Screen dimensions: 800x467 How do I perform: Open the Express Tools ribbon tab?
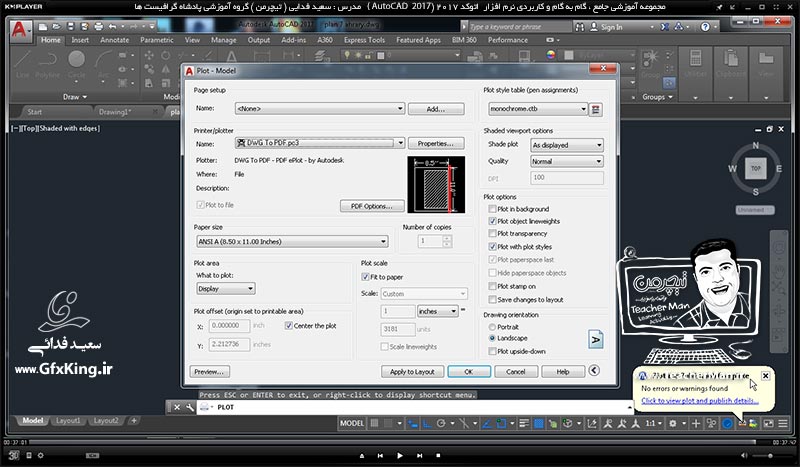[364, 40]
